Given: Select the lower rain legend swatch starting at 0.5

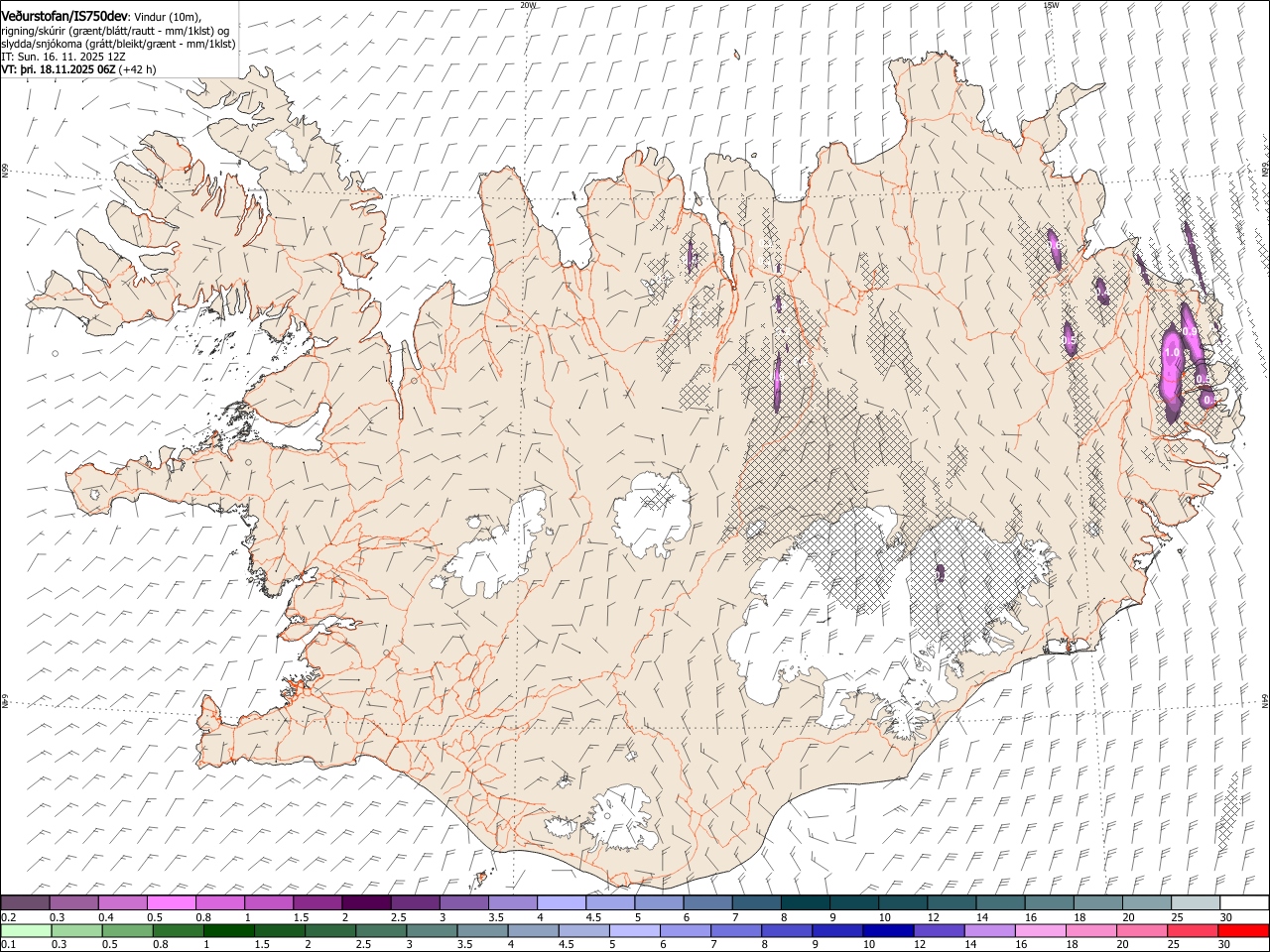Looking at the screenshot, I should tap(127, 931).
